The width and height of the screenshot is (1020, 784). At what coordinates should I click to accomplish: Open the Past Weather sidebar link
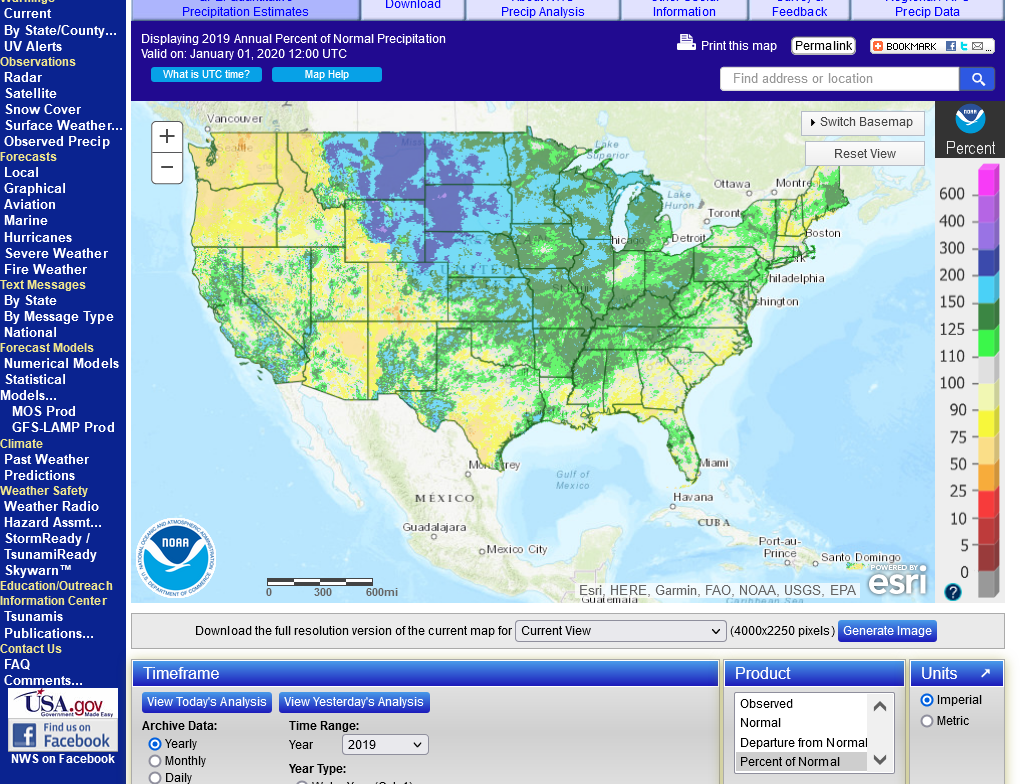[47, 459]
